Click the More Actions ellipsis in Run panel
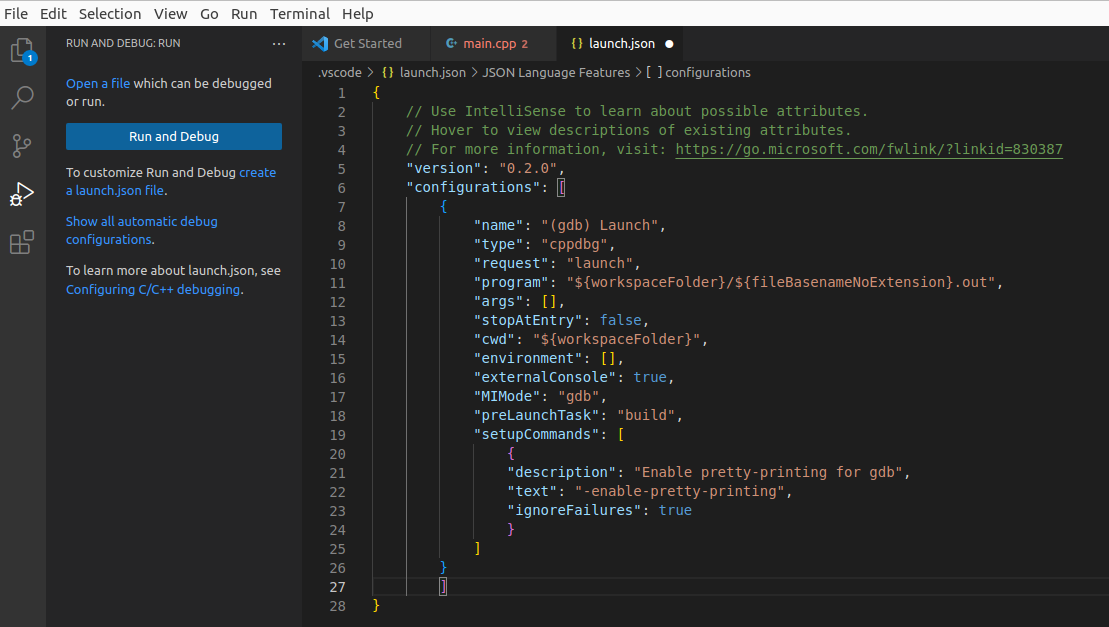Viewport: 1109px width, 627px height. (278, 43)
